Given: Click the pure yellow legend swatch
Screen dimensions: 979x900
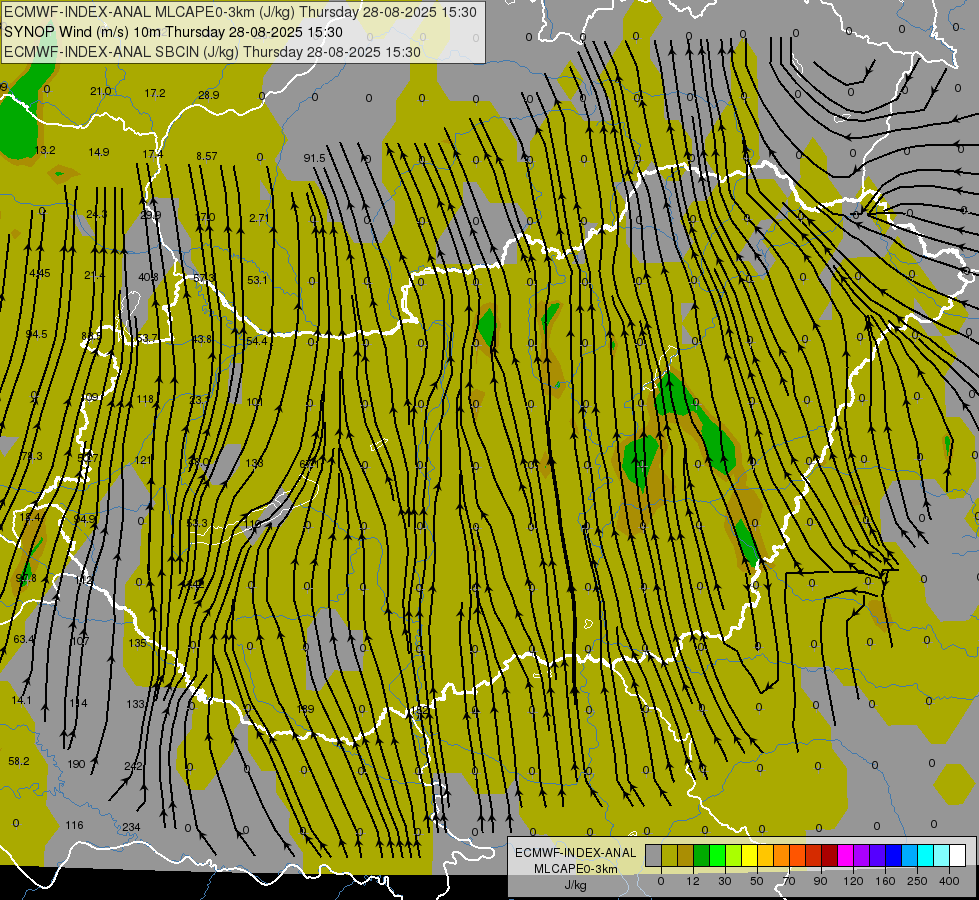Looking at the screenshot, I should [750, 856].
